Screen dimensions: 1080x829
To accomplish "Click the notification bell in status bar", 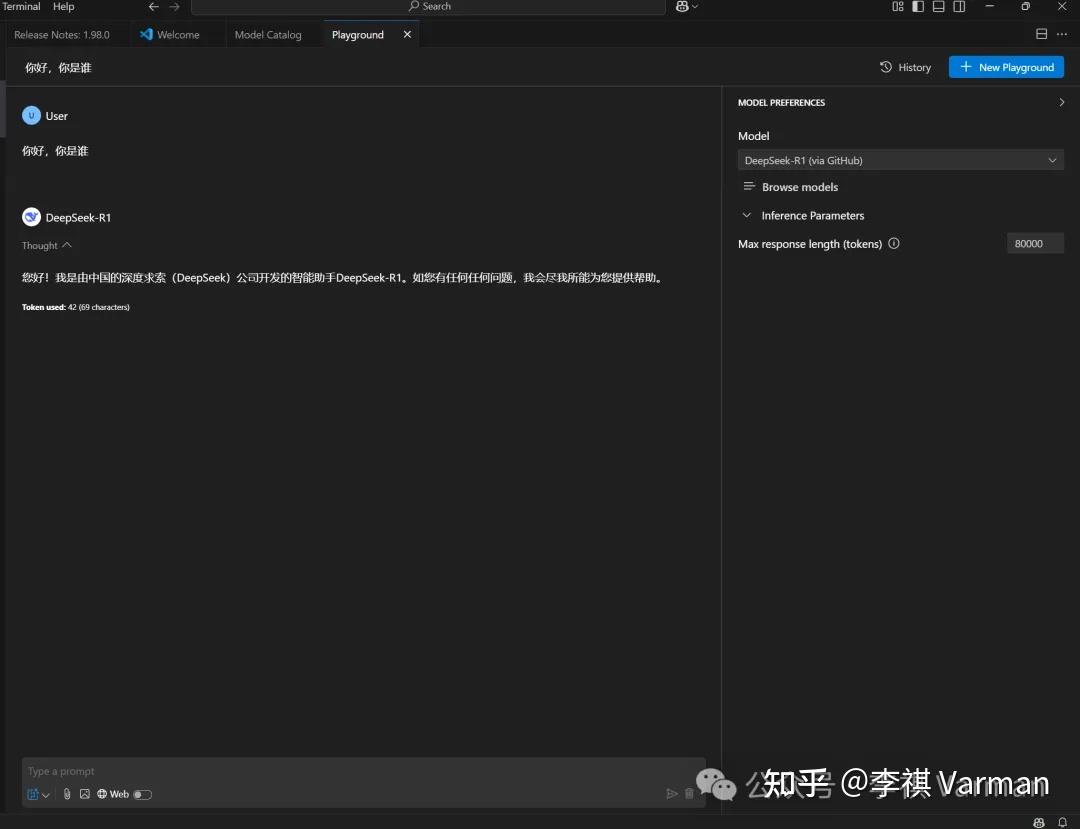I will (1062, 822).
